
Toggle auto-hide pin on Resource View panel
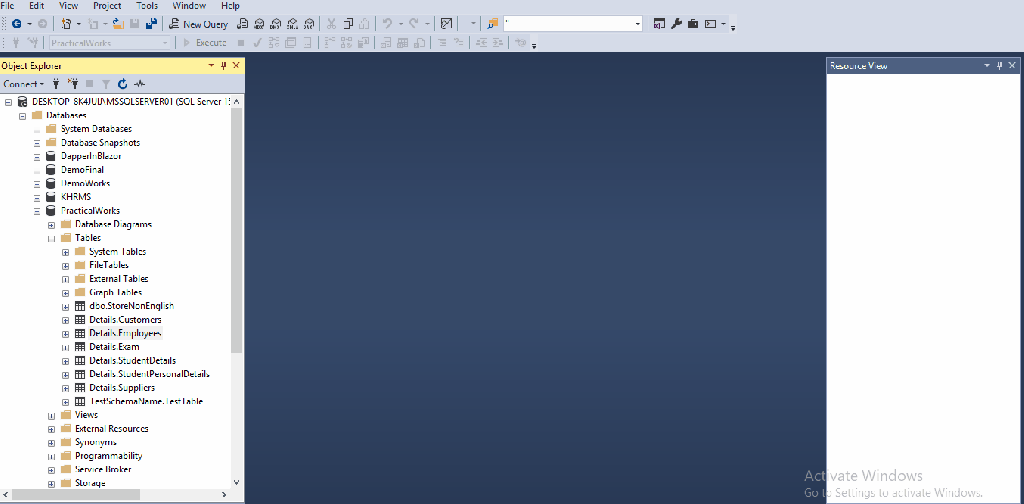[999, 65]
